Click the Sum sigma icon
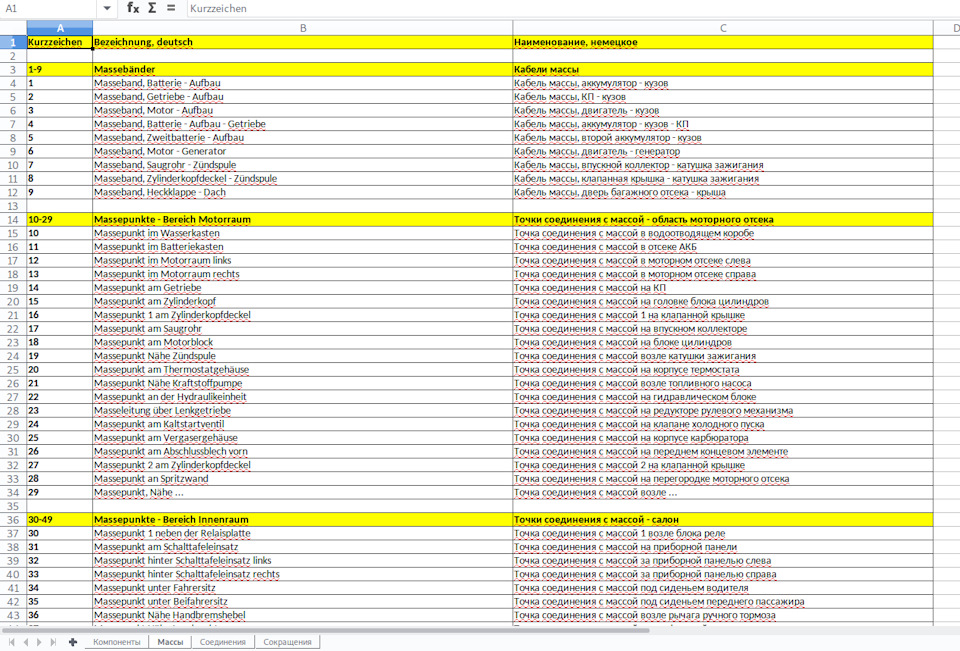 (152, 8)
